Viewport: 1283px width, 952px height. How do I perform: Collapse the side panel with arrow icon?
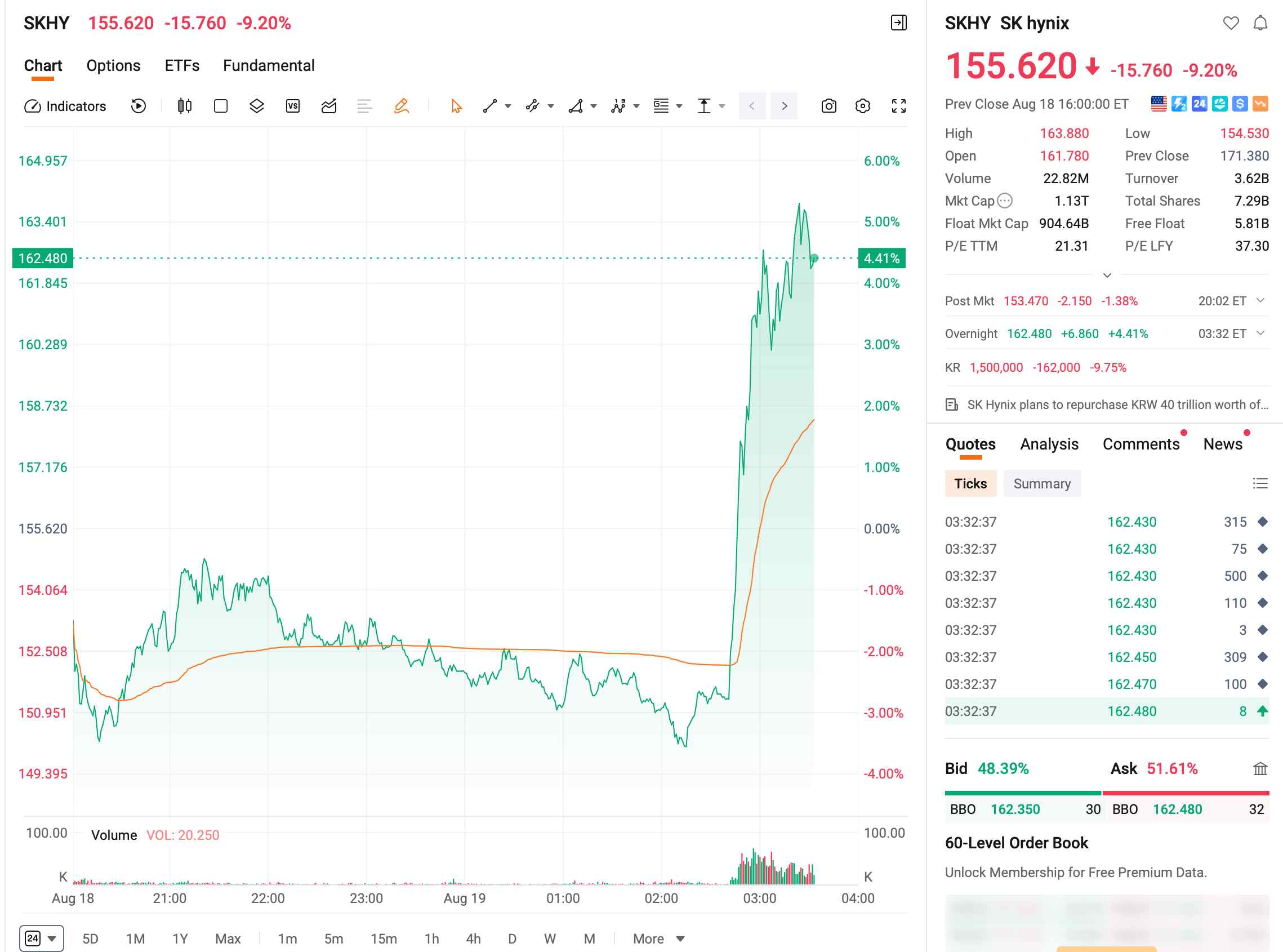point(899,23)
